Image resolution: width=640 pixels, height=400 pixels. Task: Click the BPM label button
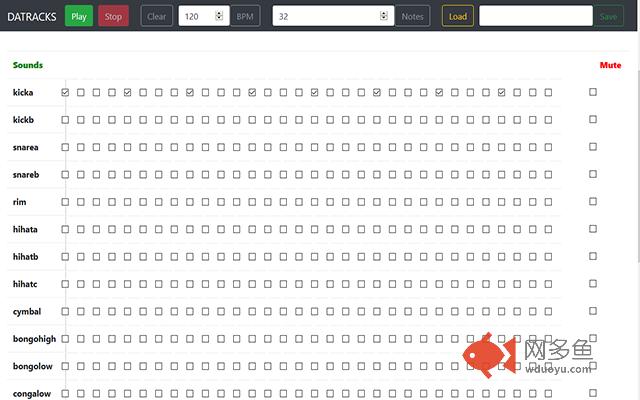[245, 16]
